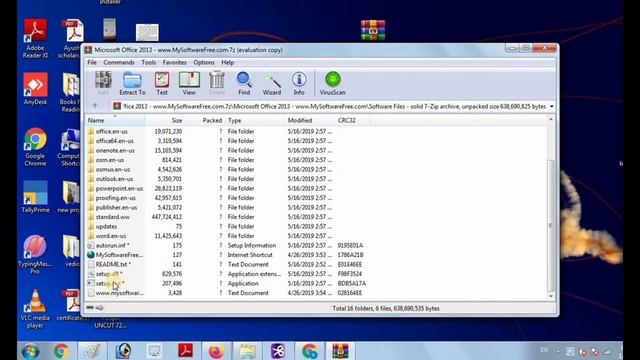Open the Options menu

pyautogui.click(x=204, y=62)
